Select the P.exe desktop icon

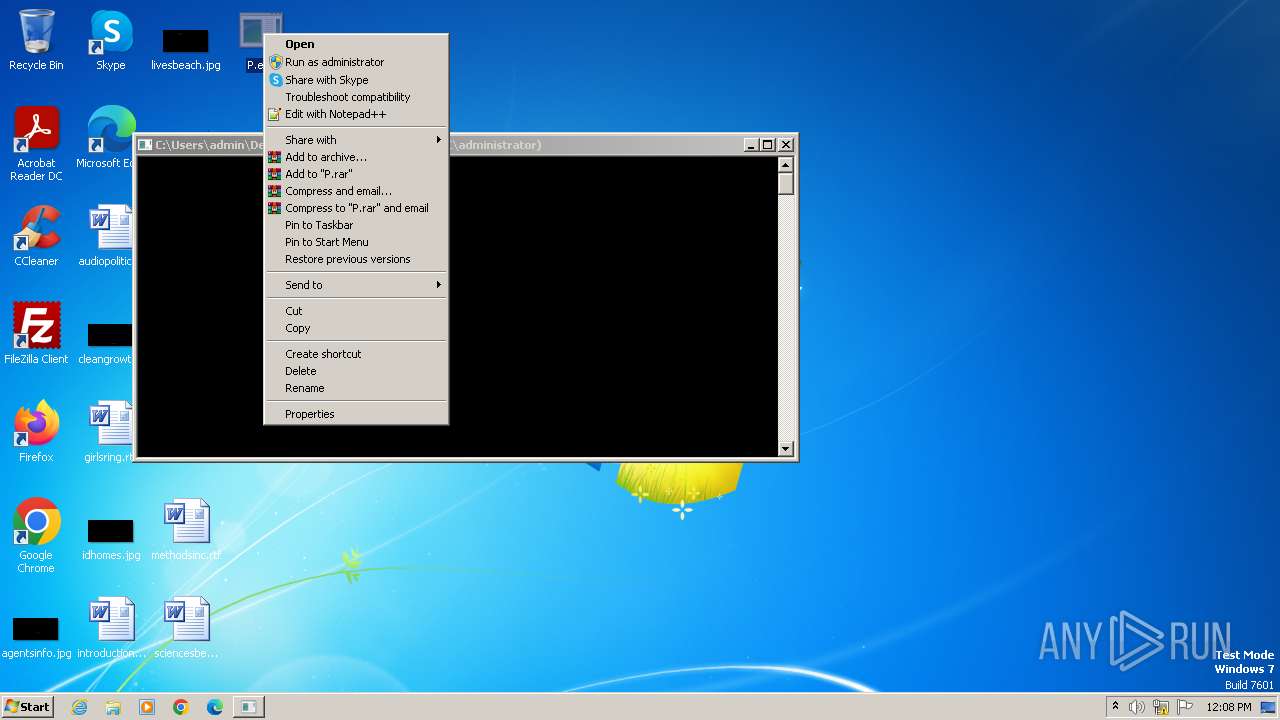(x=255, y=40)
